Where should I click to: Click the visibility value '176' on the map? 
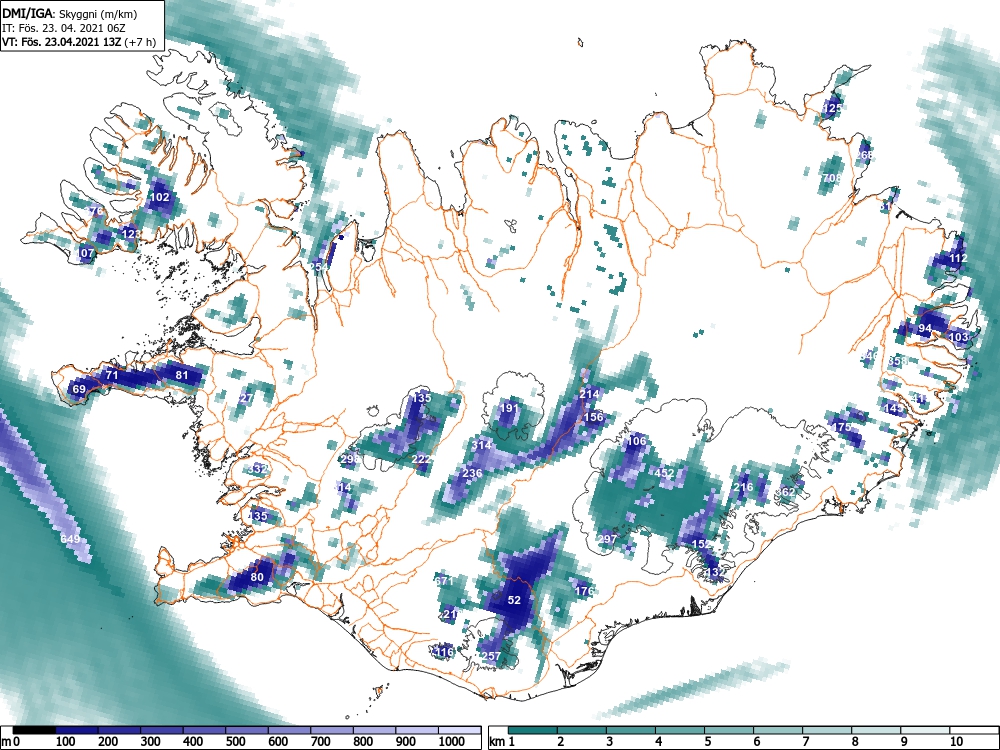pos(584,591)
